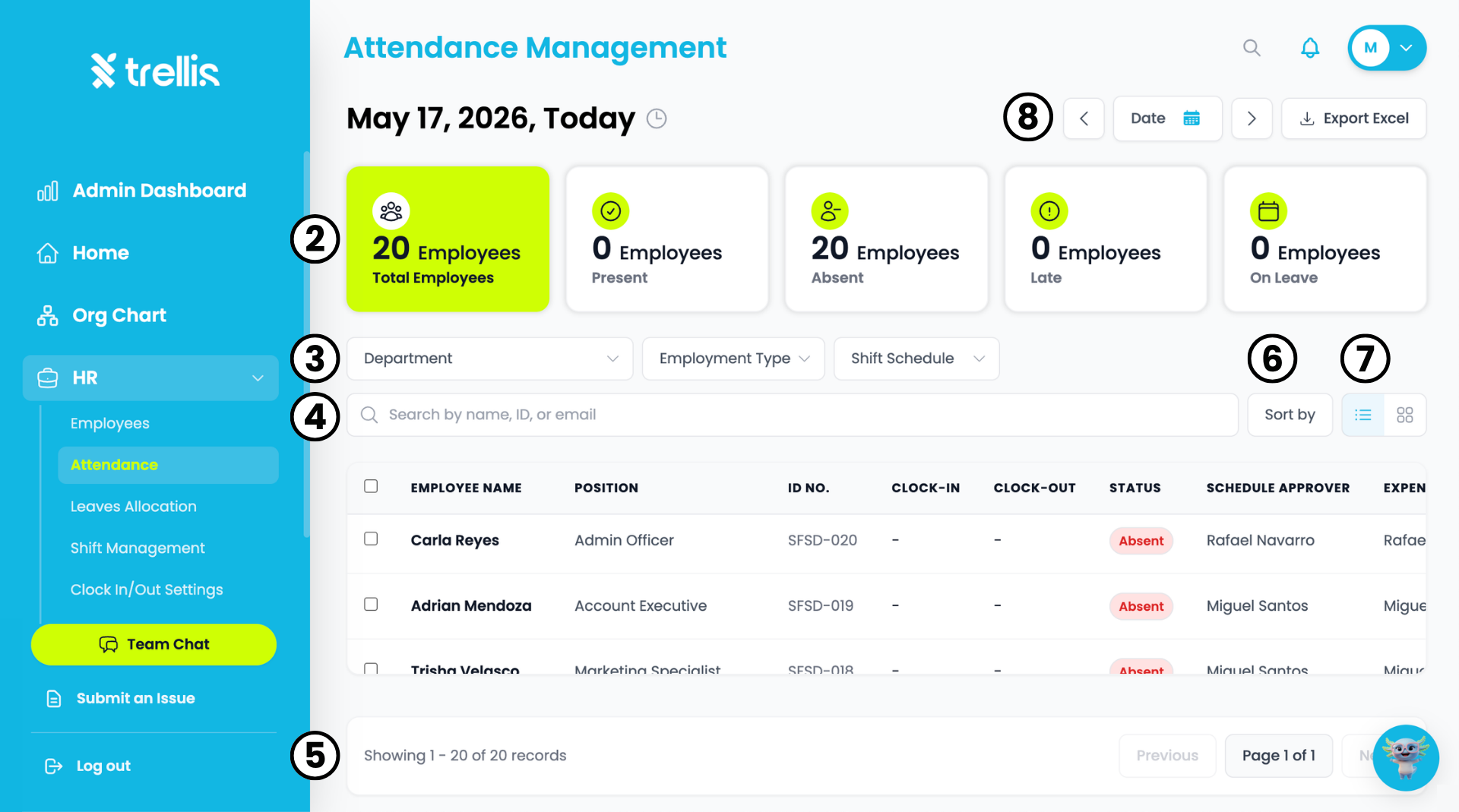Open Team Chat

click(x=153, y=644)
